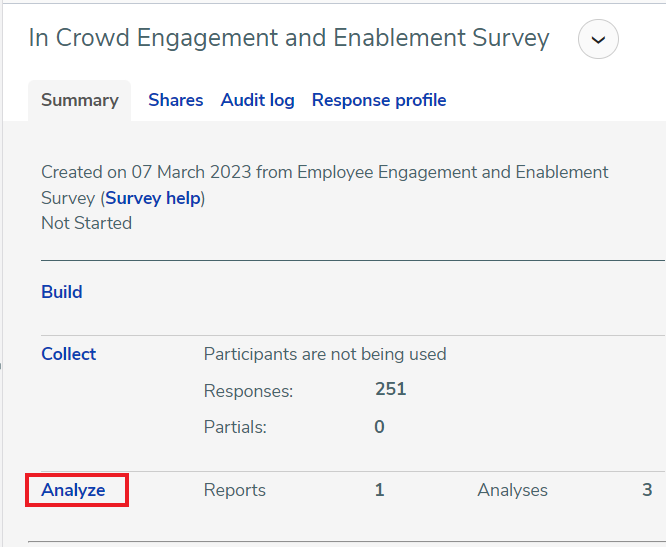The height and width of the screenshot is (547, 666).
Task: Click the Participants are not being used text
Action: pos(325,354)
